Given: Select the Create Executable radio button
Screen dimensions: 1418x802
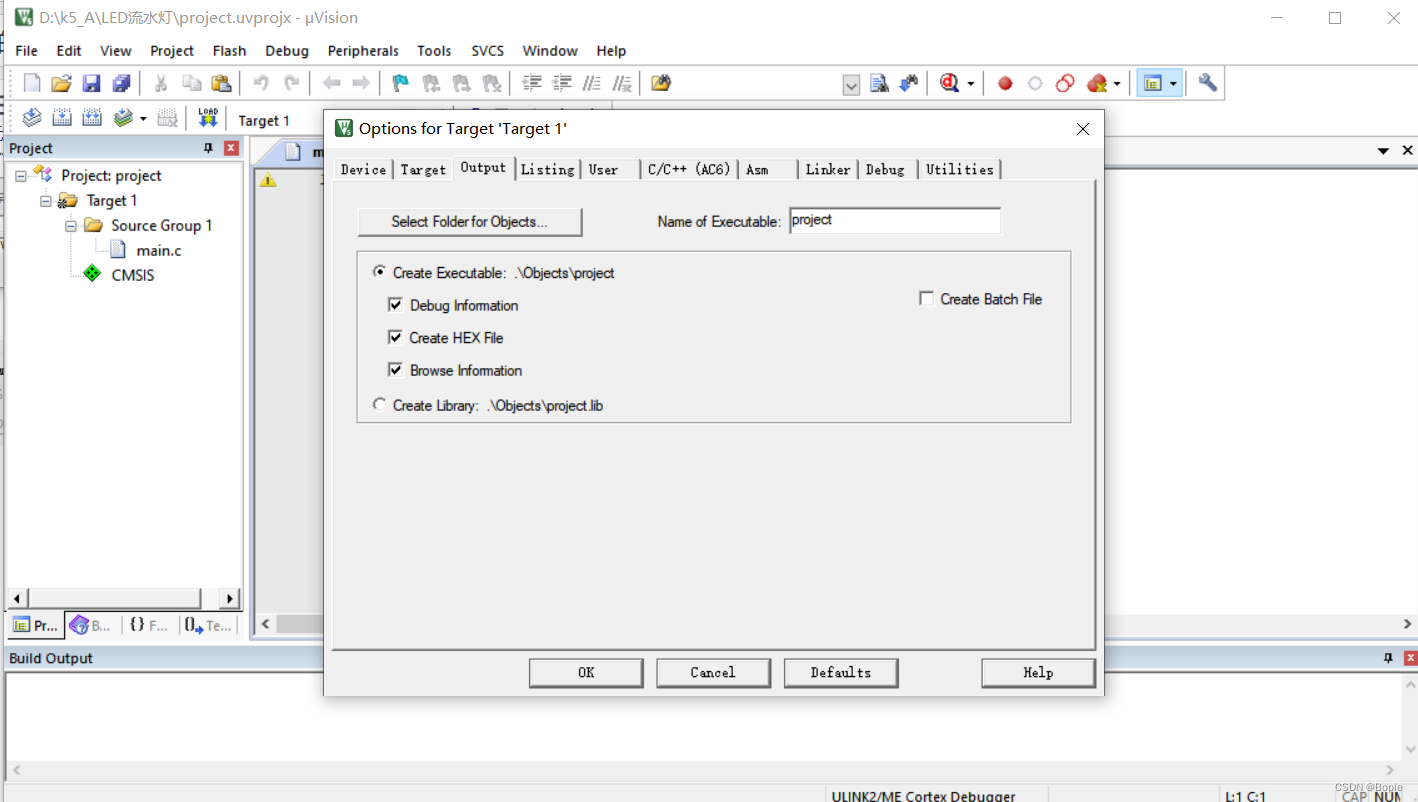Looking at the screenshot, I should pos(379,272).
